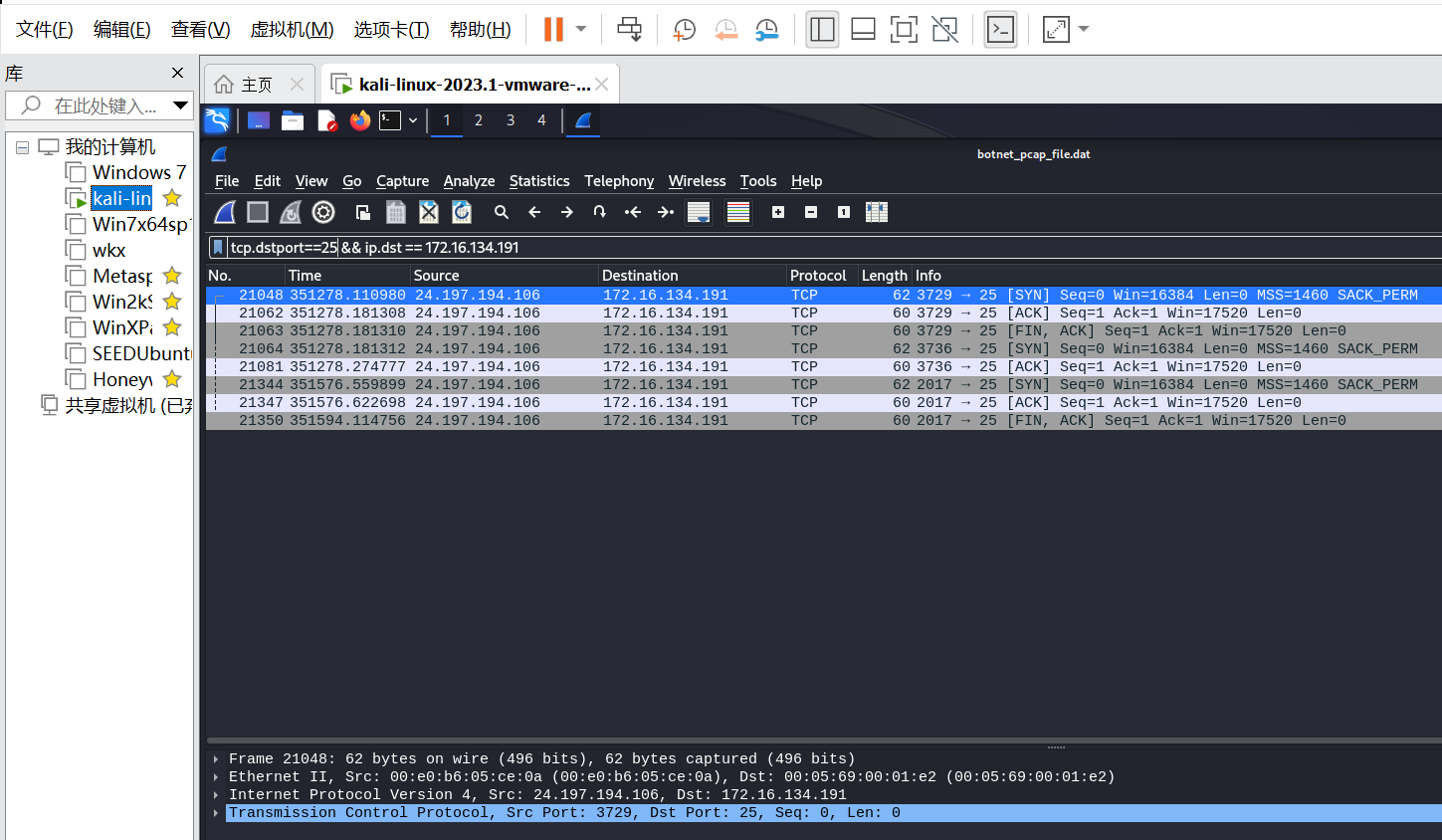
Task: Open Firefox from the Kali panel
Action: [x=360, y=120]
